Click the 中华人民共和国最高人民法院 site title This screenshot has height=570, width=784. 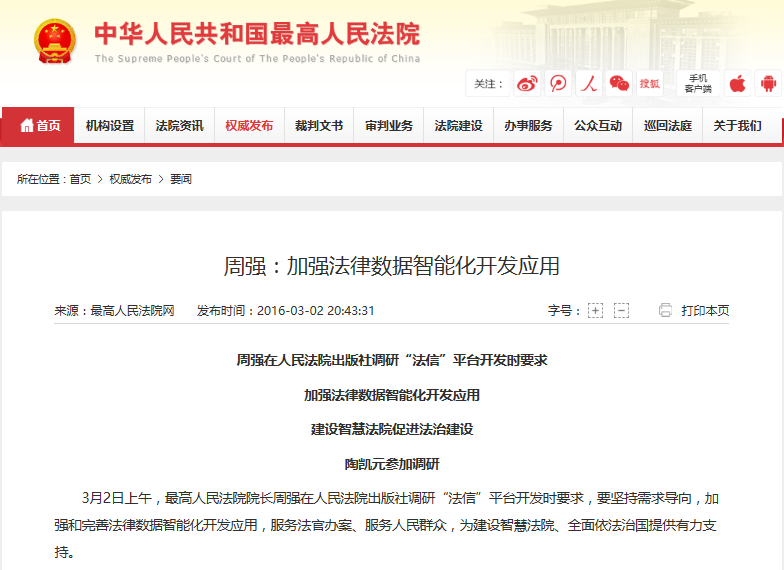click(257, 34)
